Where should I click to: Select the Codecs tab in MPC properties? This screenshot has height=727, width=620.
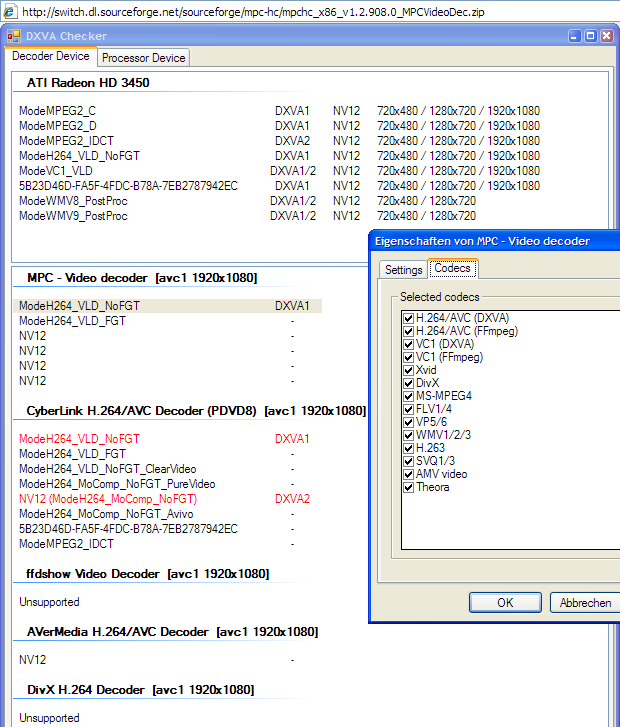point(453,268)
